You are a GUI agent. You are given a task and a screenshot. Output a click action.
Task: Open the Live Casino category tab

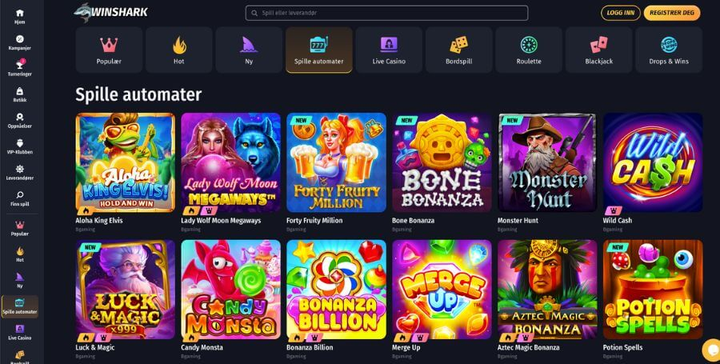coord(389,50)
